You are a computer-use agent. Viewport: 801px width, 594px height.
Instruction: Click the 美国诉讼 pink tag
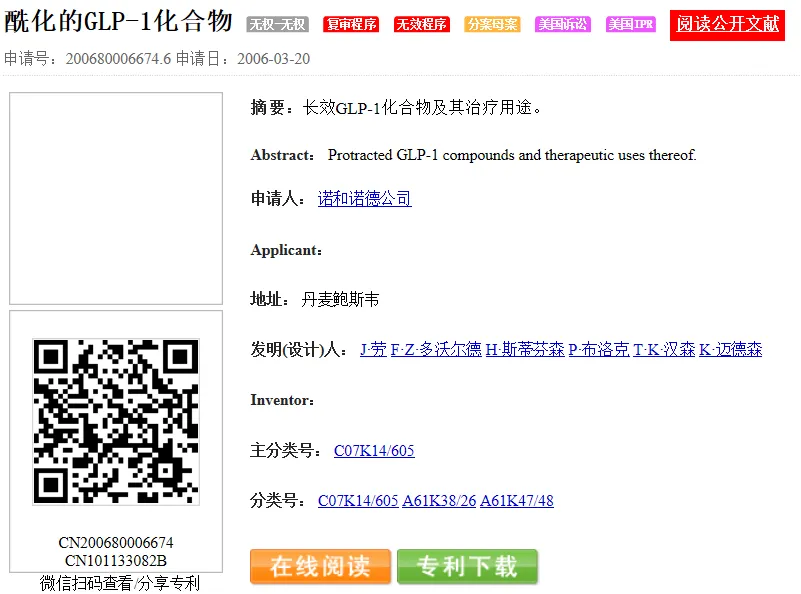pyautogui.click(x=562, y=25)
